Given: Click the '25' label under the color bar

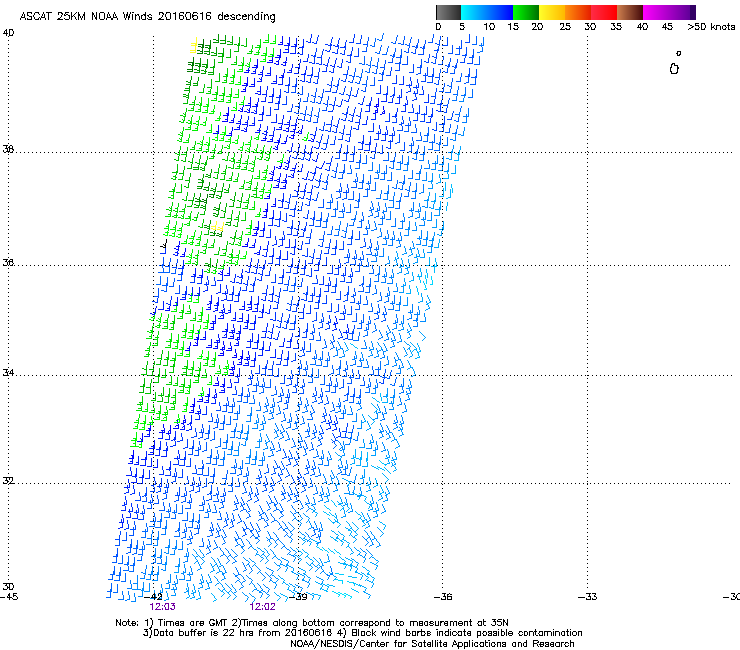Looking at the screenshot, I should pyautogui.click(x=565, y=27).
